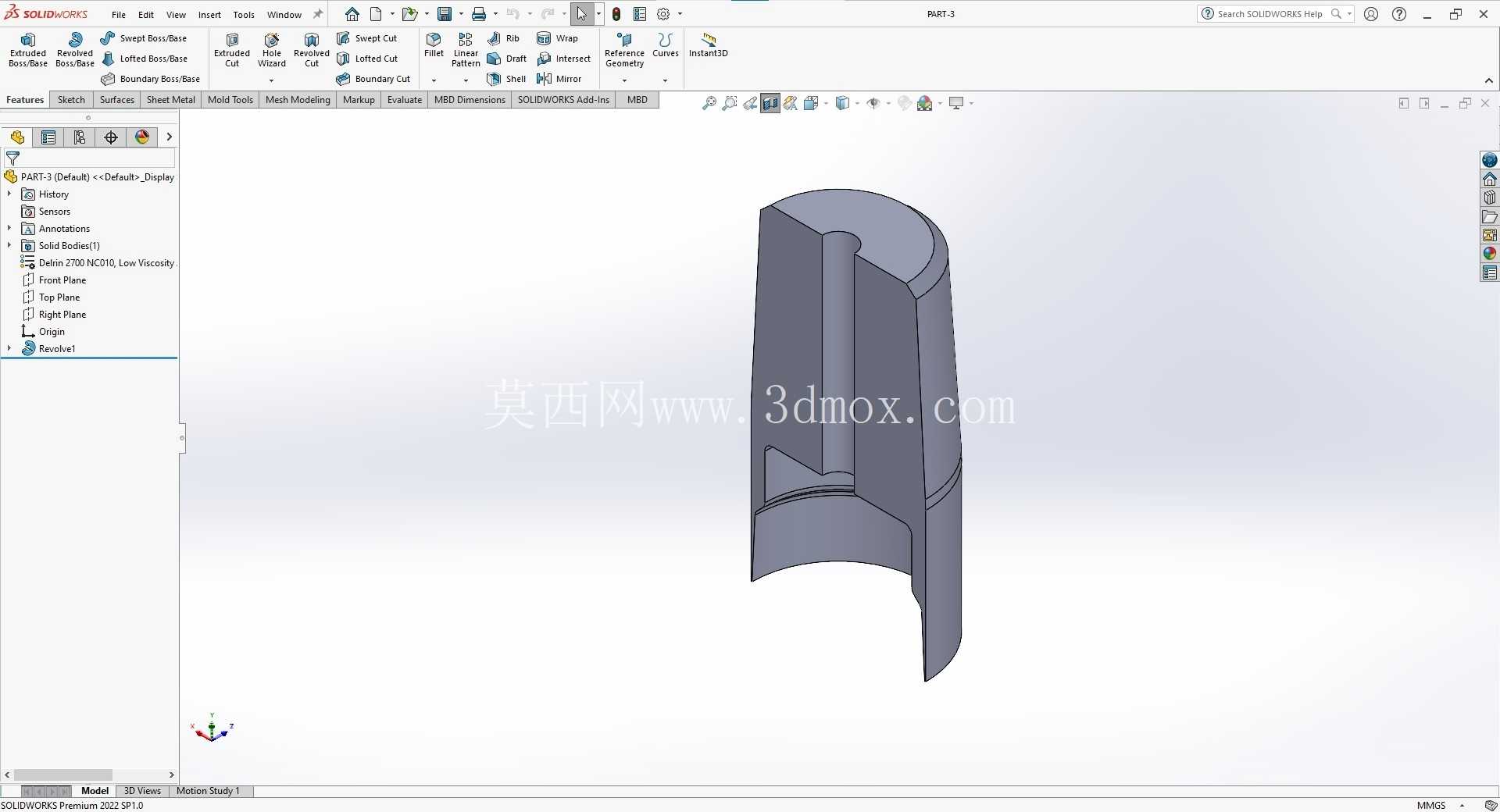Select the Draft feature
This screenshot has height=812, width=1500.
coord(506,59)
